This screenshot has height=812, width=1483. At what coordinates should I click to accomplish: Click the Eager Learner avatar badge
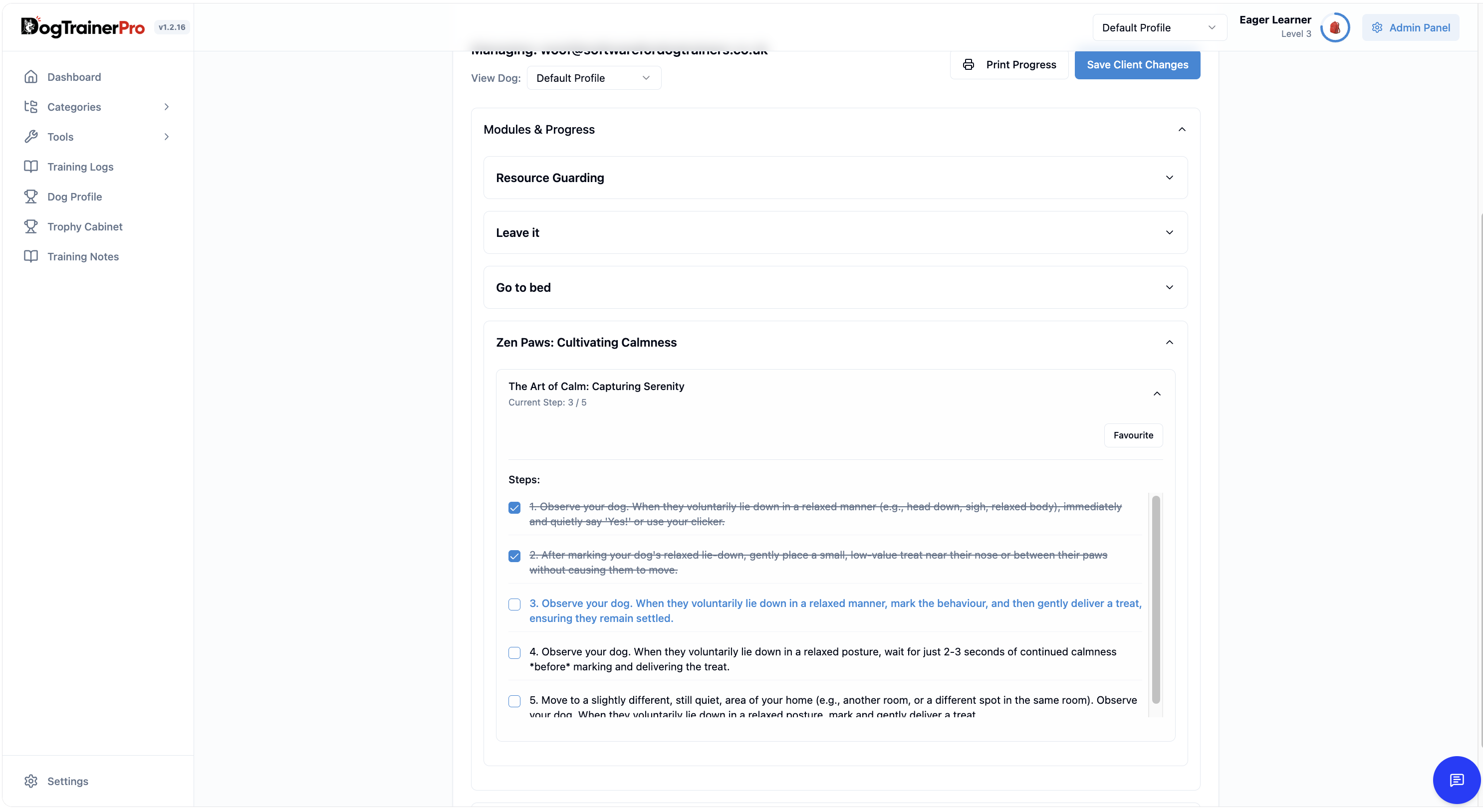[1334, 27]
